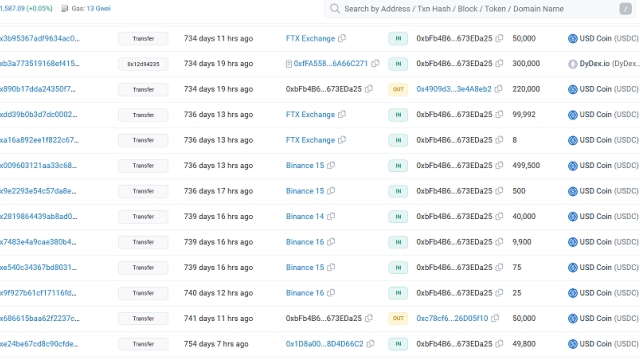Copy the 0x4909d3...3e4A8eb2 recipient address
The height and width of the screenshot is (360, 640).
[x=498, y=89]
